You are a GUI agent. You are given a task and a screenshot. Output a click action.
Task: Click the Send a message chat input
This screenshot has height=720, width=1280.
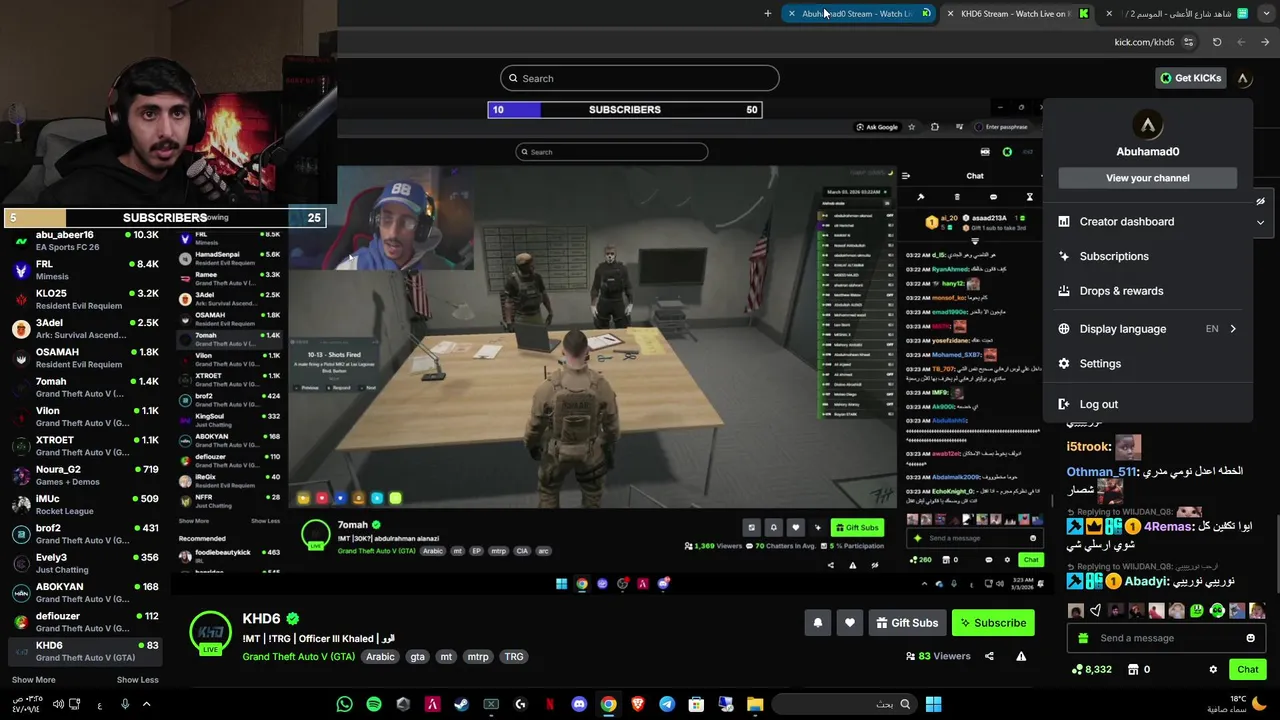point(1165,638)
